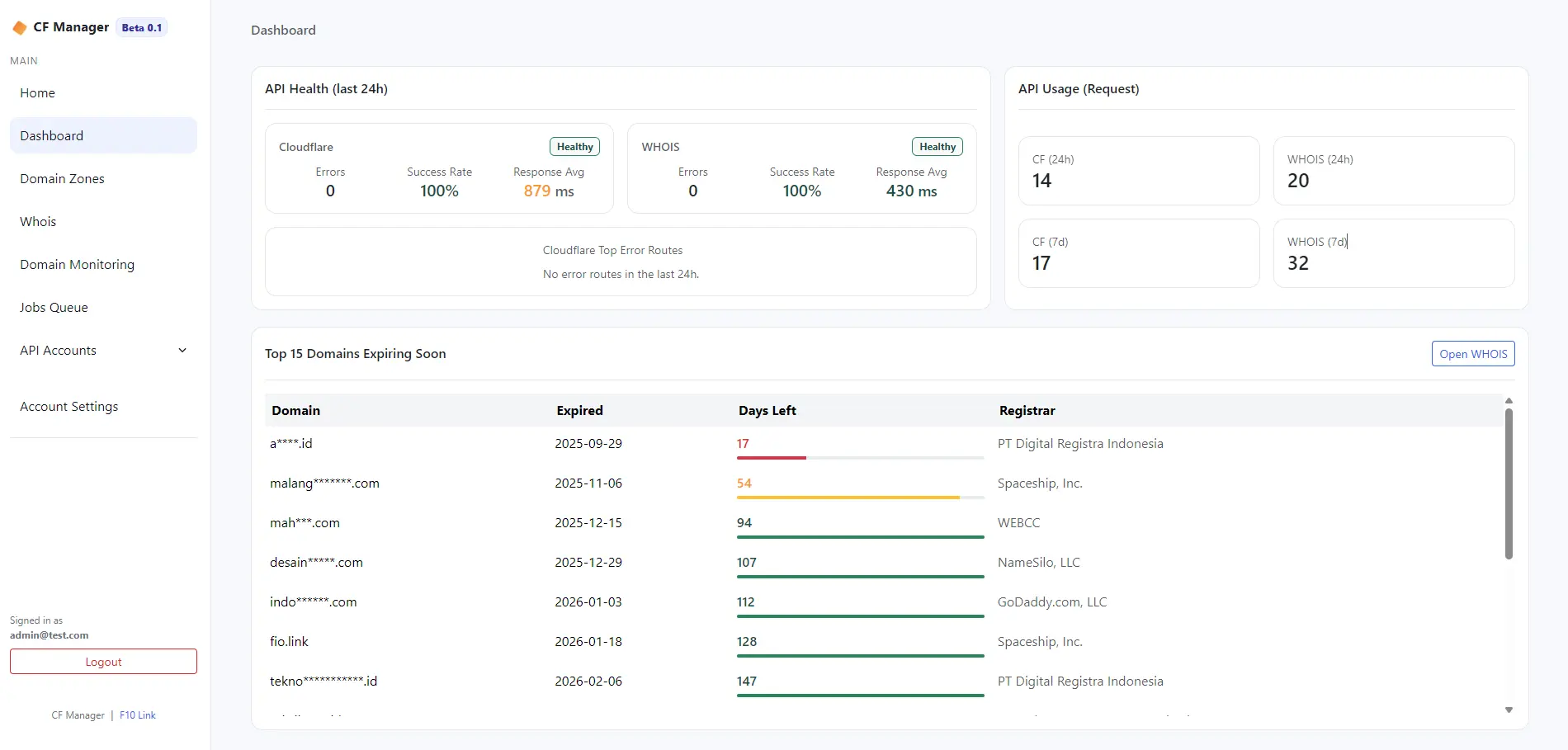Open WHOIS from the expiring domains panel
Screen dimensions: 1568x750
click(1472, 353)
